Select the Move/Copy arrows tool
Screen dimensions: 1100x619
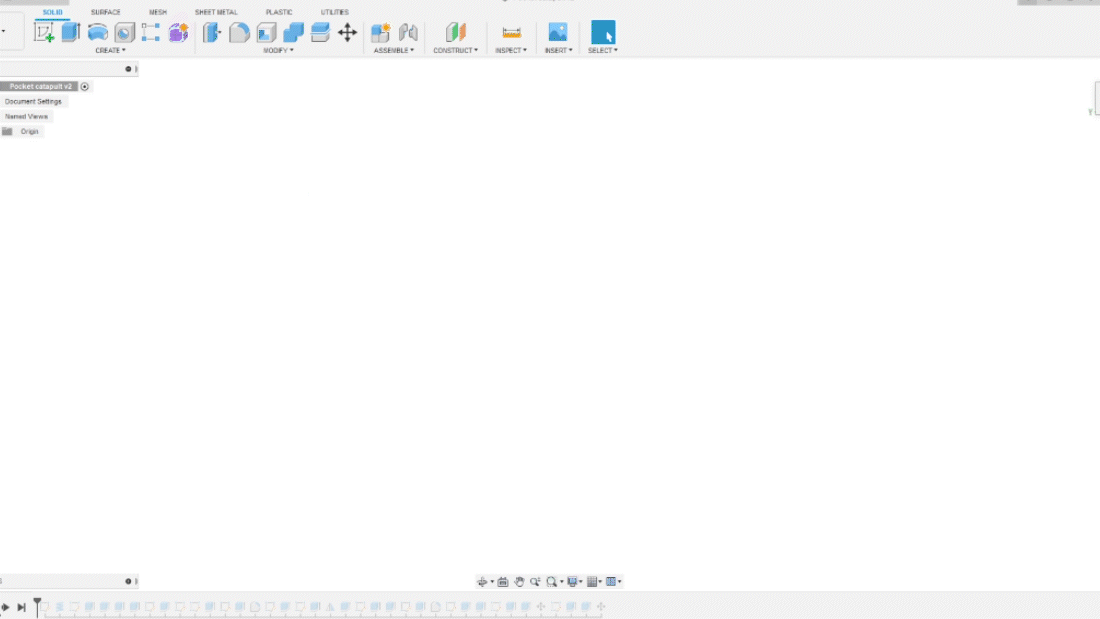point(347,32)
